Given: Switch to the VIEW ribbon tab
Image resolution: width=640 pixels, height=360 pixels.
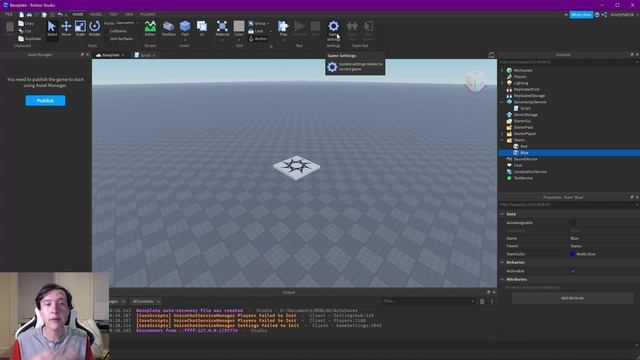Looking at the screenshot, I should 129,14.
